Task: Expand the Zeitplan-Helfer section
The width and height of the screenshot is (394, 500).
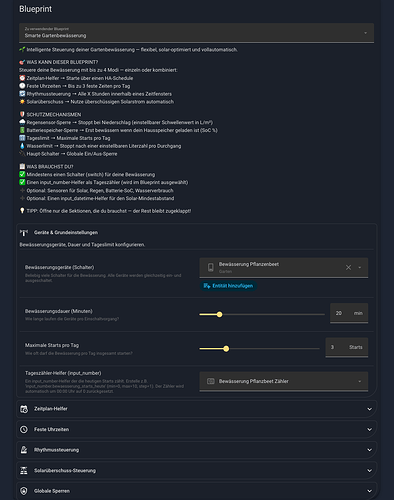Action: click(196, 409)
